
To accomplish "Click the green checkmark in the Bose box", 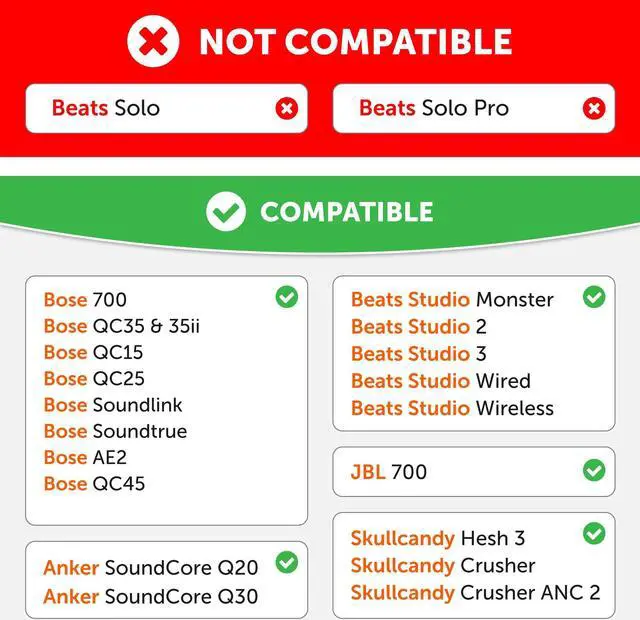I will tap(287, 297).
